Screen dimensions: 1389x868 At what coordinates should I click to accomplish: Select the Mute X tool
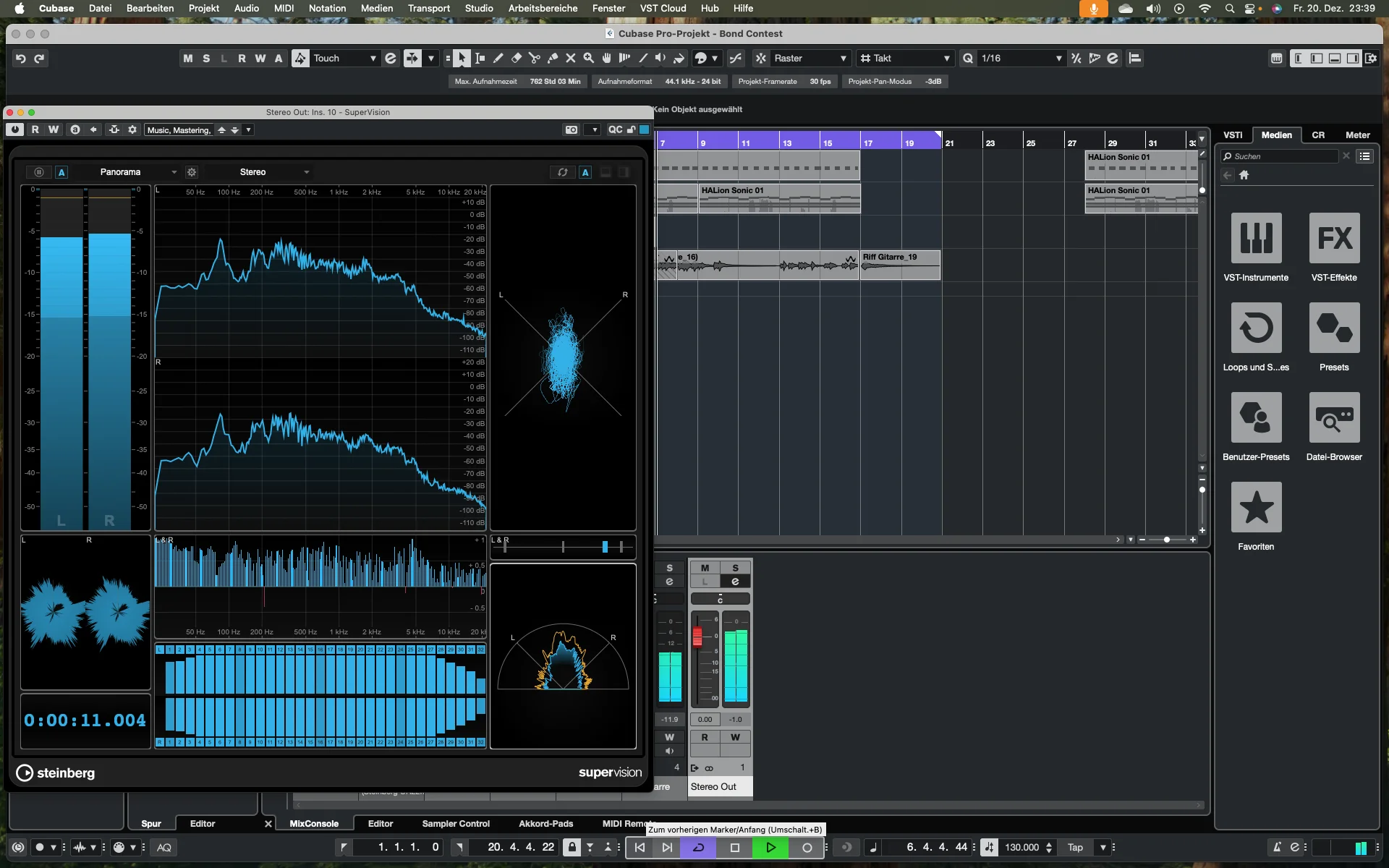coord(570,58)
